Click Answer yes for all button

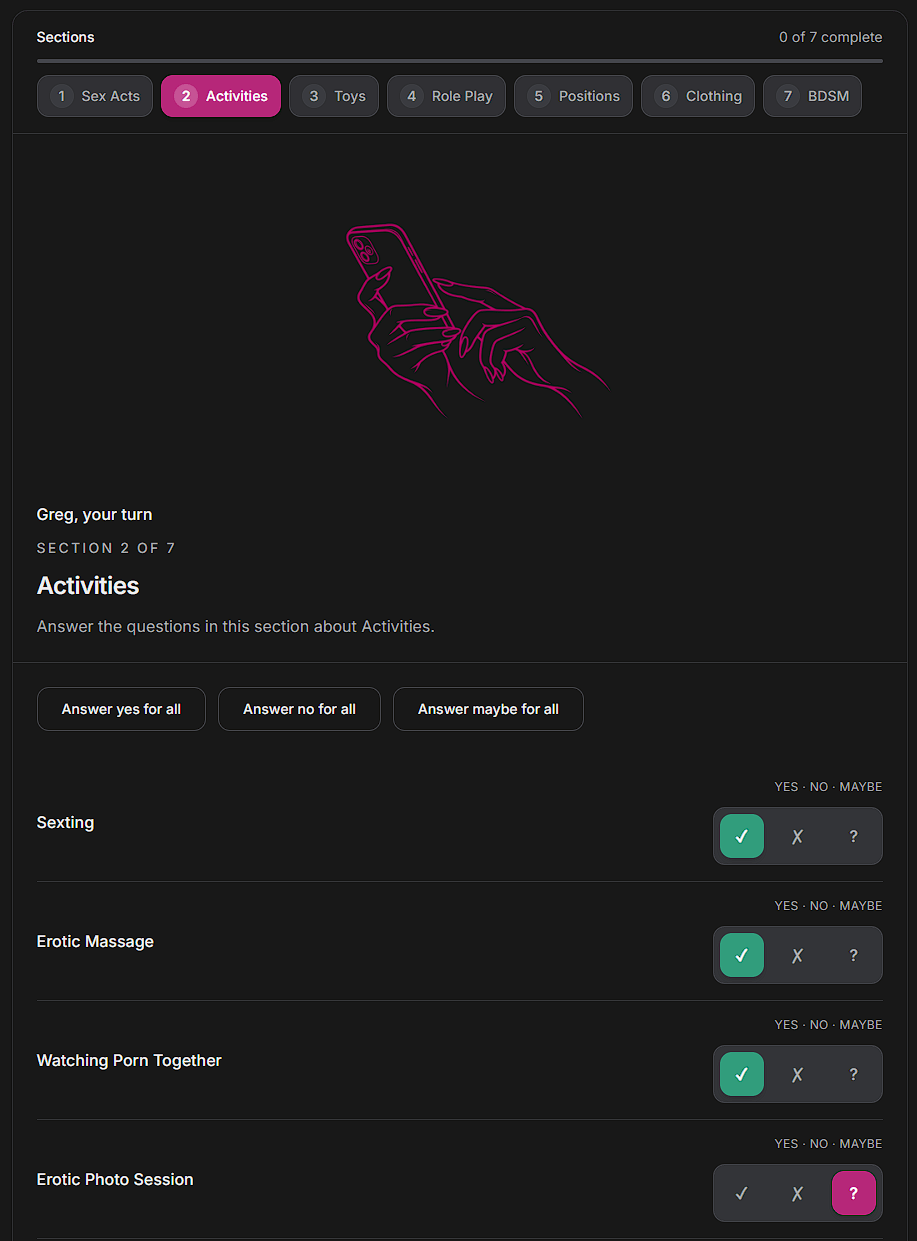pyautogui.click(x=121, y=709)
